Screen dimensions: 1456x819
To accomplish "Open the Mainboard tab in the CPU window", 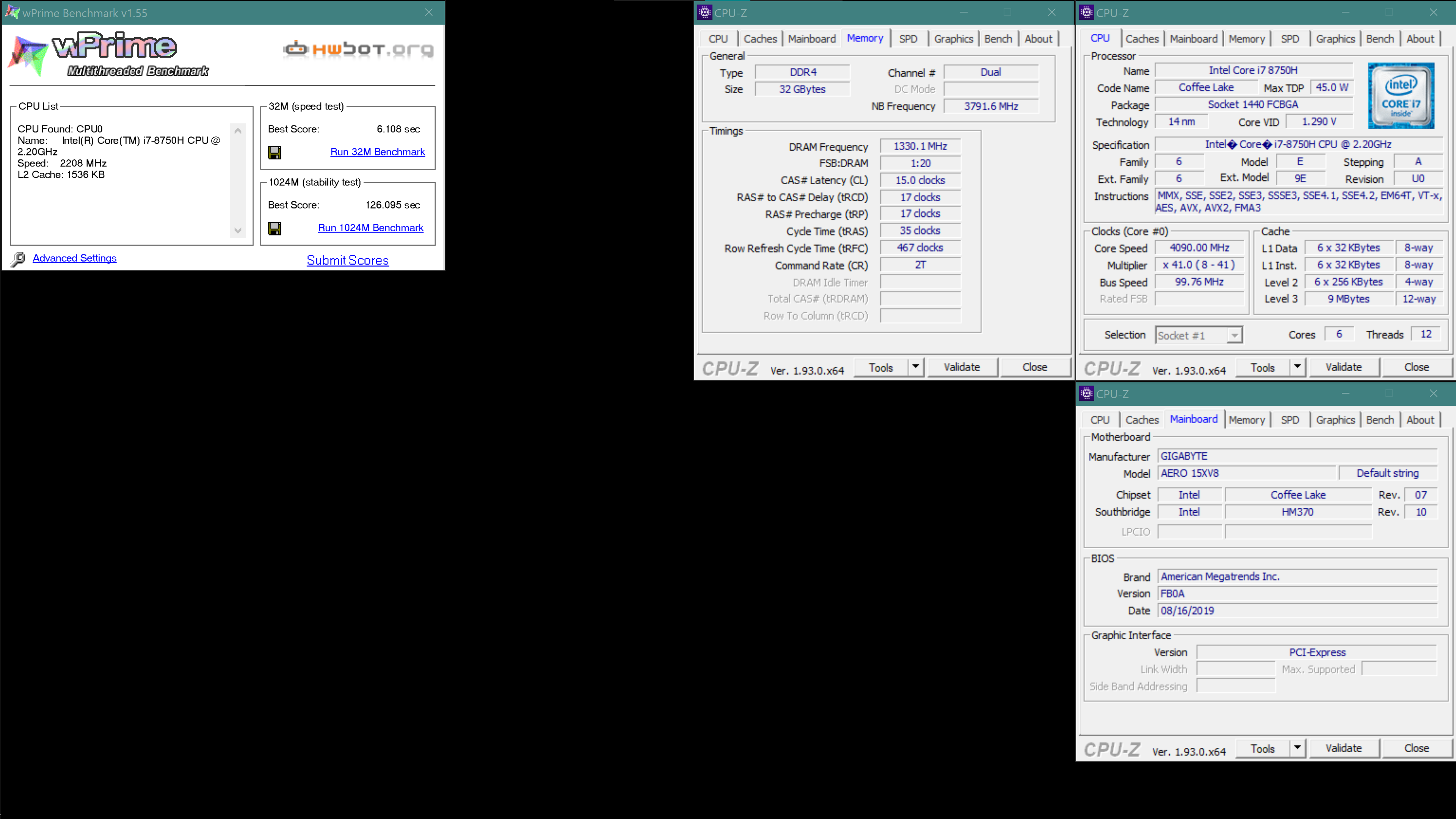I will click(x=1194, y=39).
